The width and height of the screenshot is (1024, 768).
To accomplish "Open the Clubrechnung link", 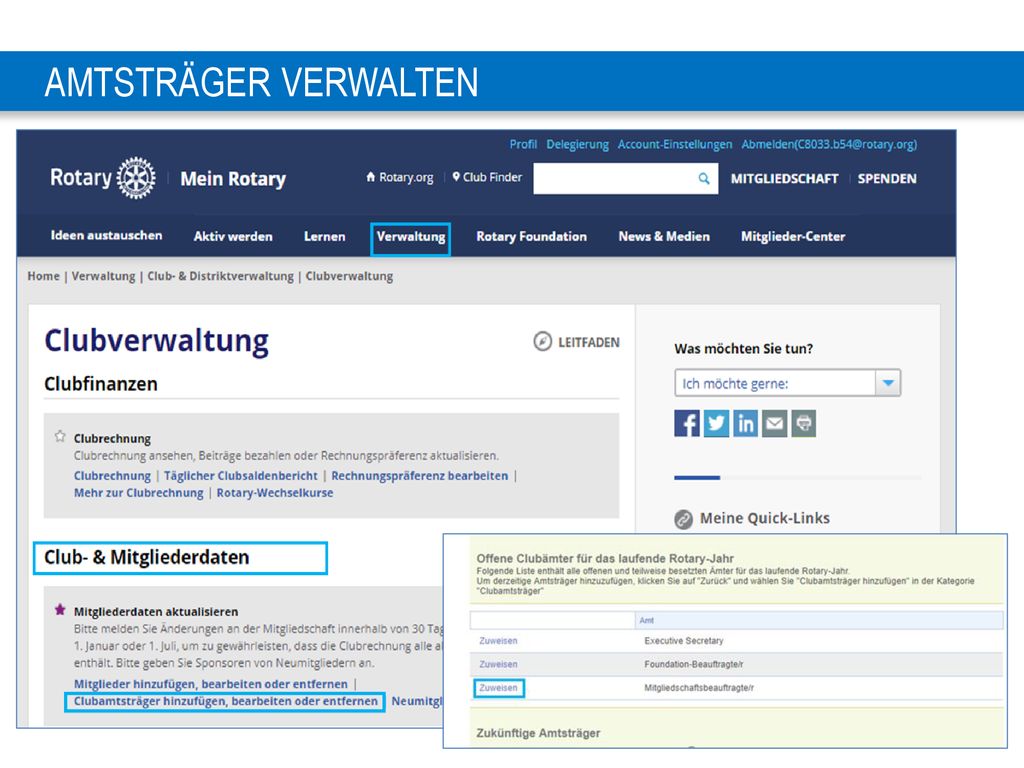I will [112, 475].
